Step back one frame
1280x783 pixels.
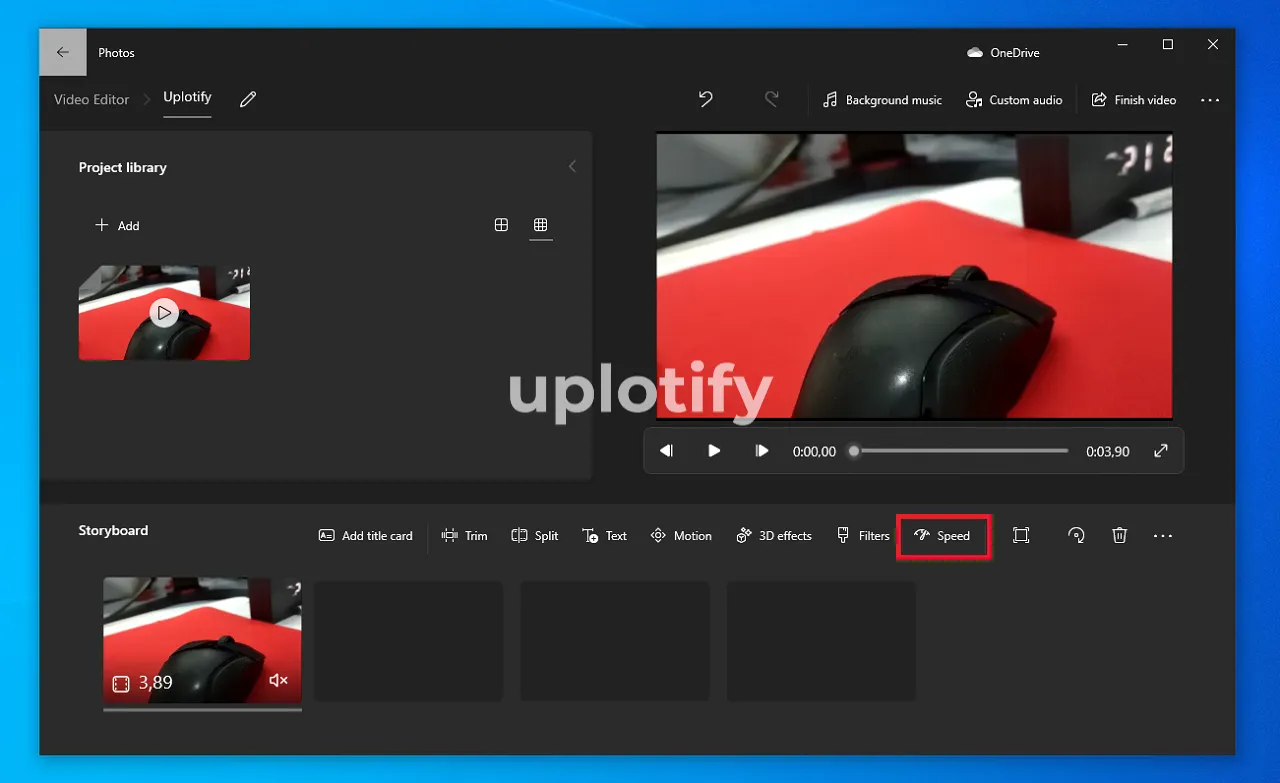pyautogui.click(x=666, y=451)
